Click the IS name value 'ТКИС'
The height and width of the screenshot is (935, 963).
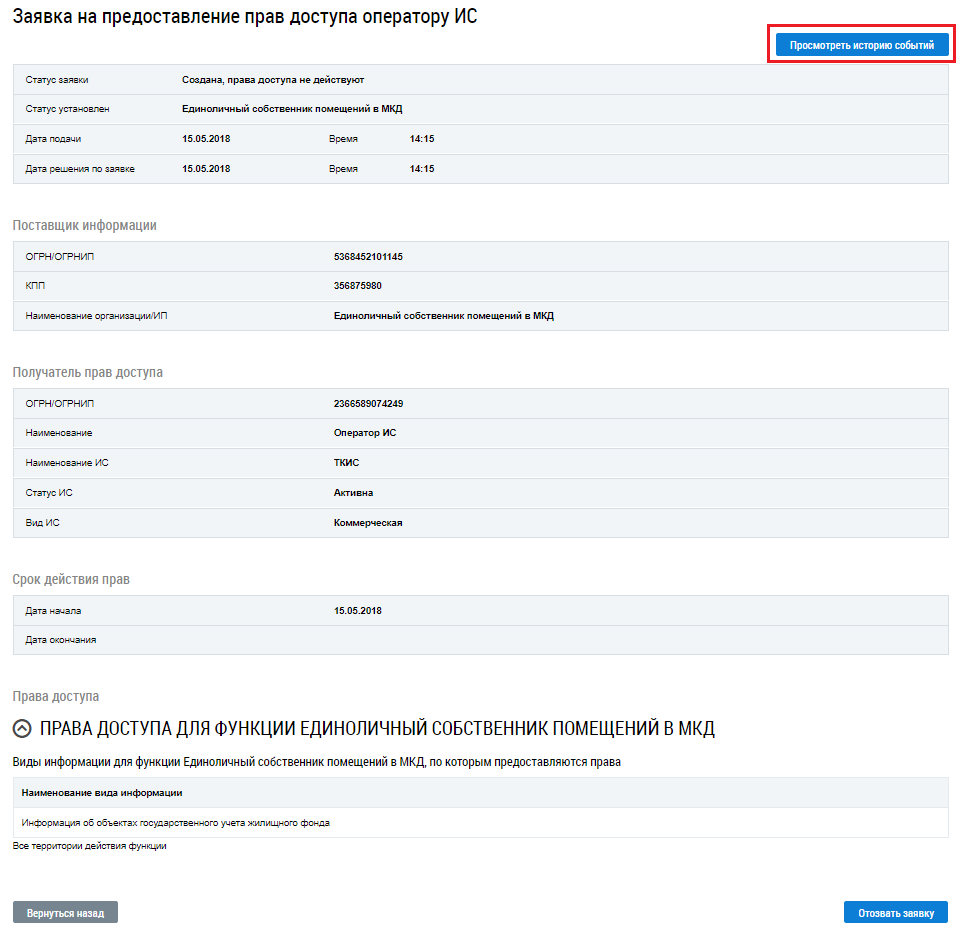point(346,463)
